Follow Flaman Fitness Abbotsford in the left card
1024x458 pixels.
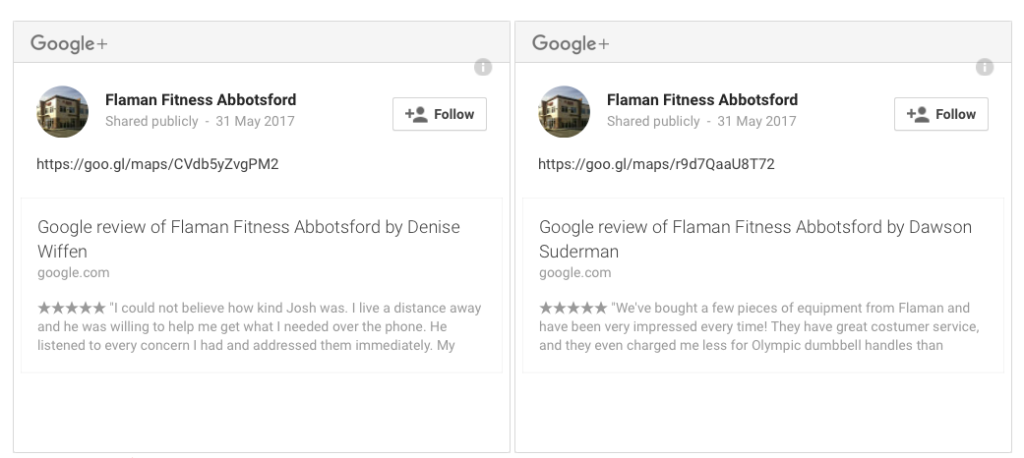tap(440, 114)
